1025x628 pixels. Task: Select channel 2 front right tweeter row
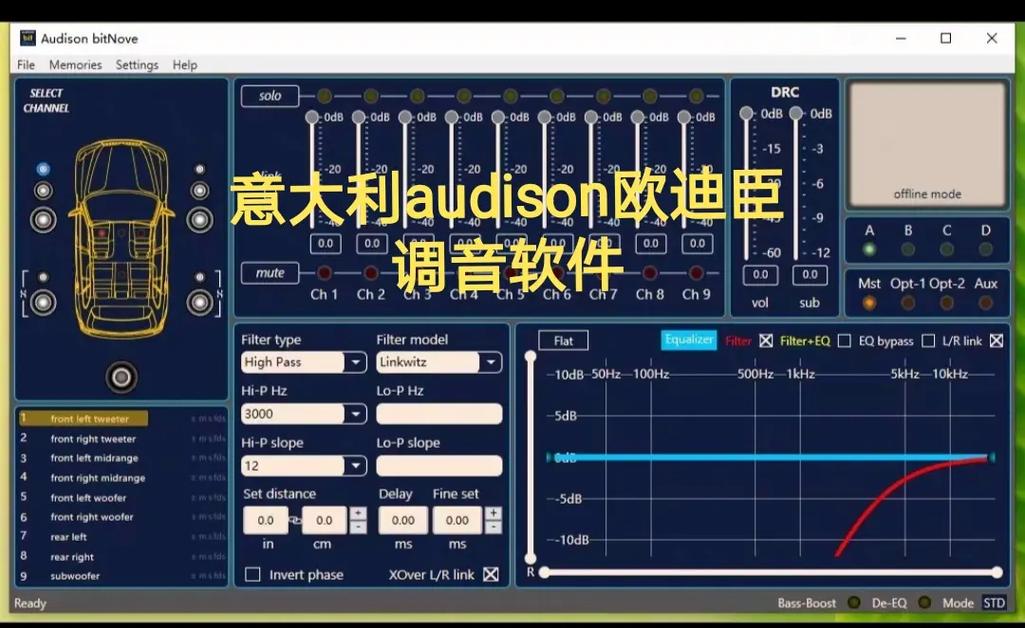[x=122, y=438]
